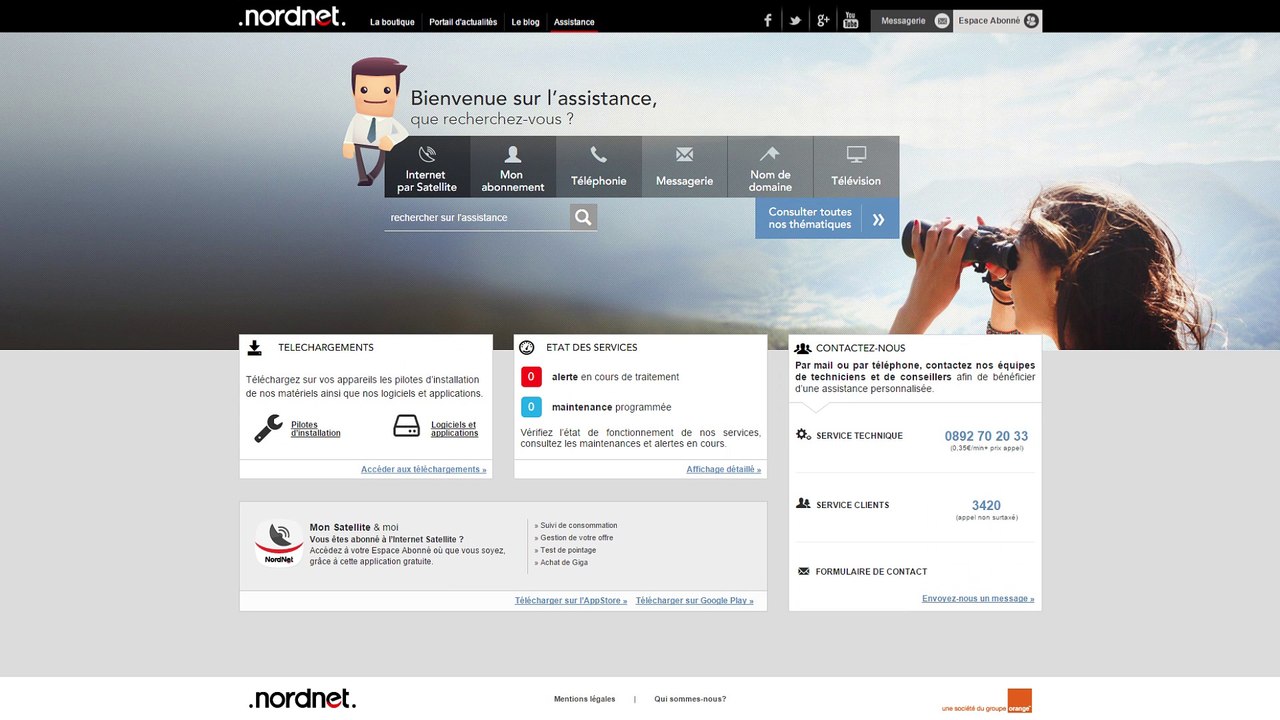Open the Facebook icon in header
This screenshot has height=720, width=1280.
[x=768, y=20]
